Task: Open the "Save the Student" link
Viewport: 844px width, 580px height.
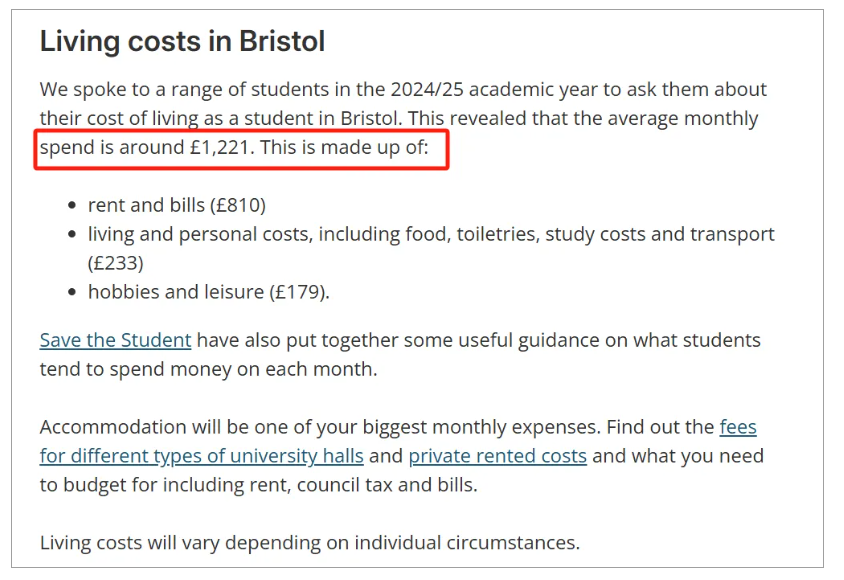Action: tap(115, 340)
